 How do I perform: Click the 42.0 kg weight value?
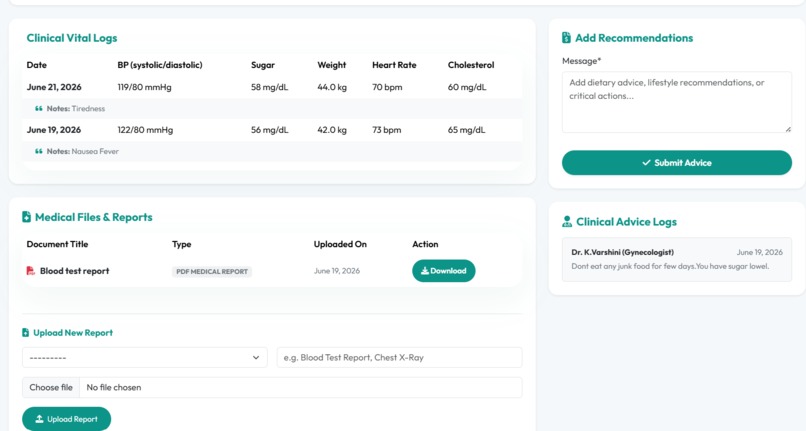[332, 130]
